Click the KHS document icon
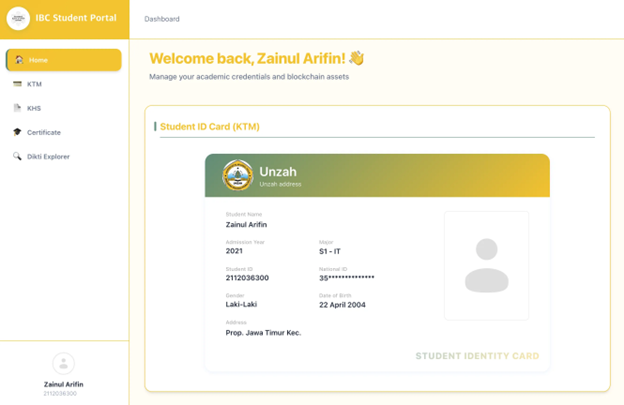The width and height of the screenshot is (624, 405). [x=17, y=108]
